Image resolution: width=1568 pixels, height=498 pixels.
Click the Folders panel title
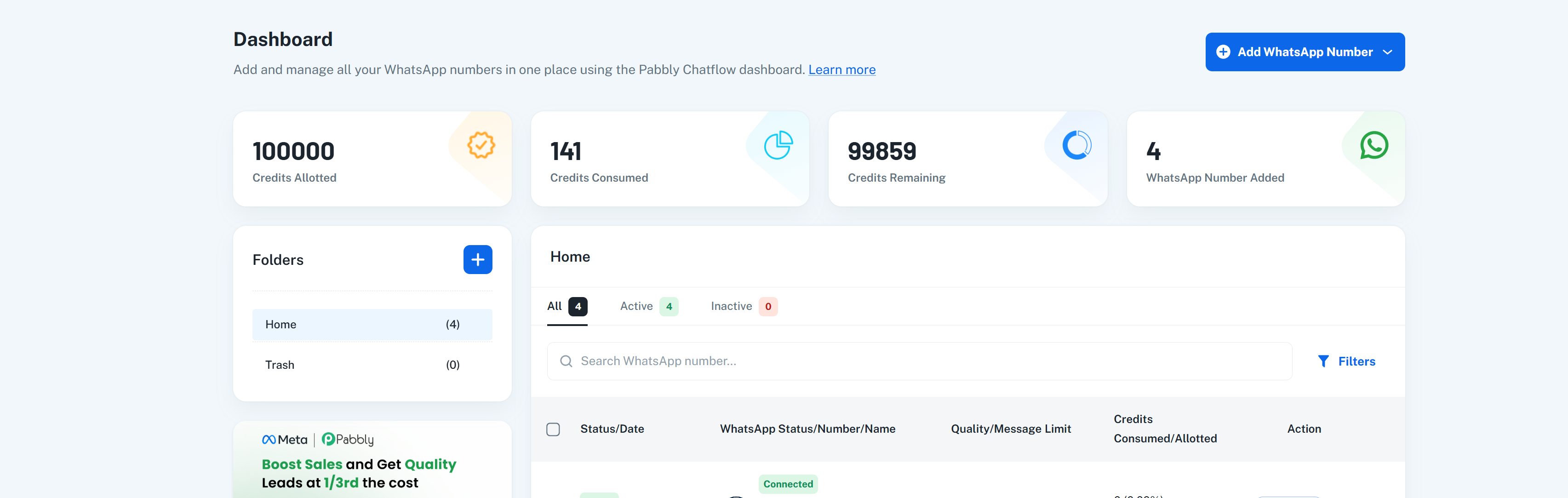pyautogui.click(x=278, y=260)
